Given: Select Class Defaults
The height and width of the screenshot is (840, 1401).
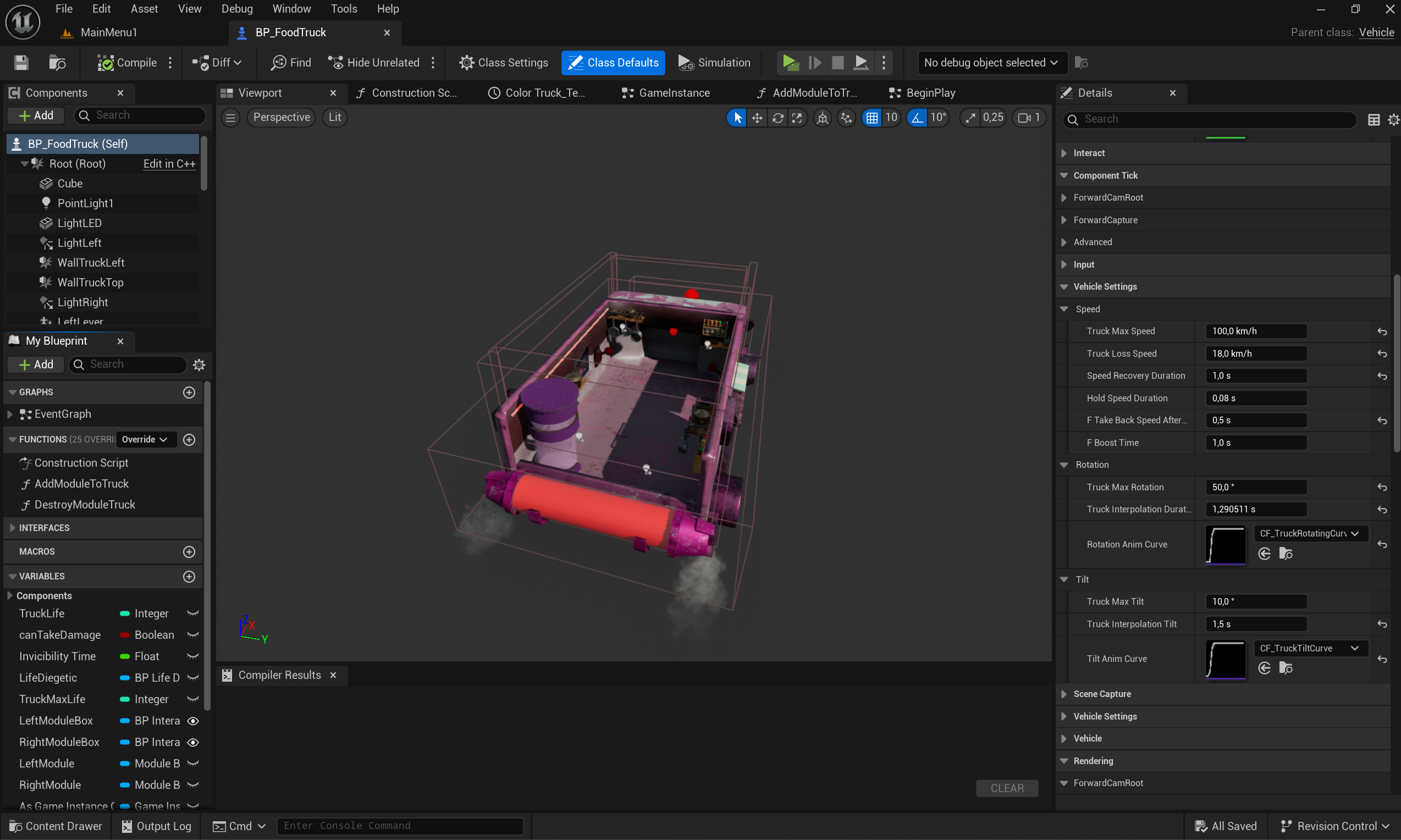Looking at the screenshot, I should point(613,62).
